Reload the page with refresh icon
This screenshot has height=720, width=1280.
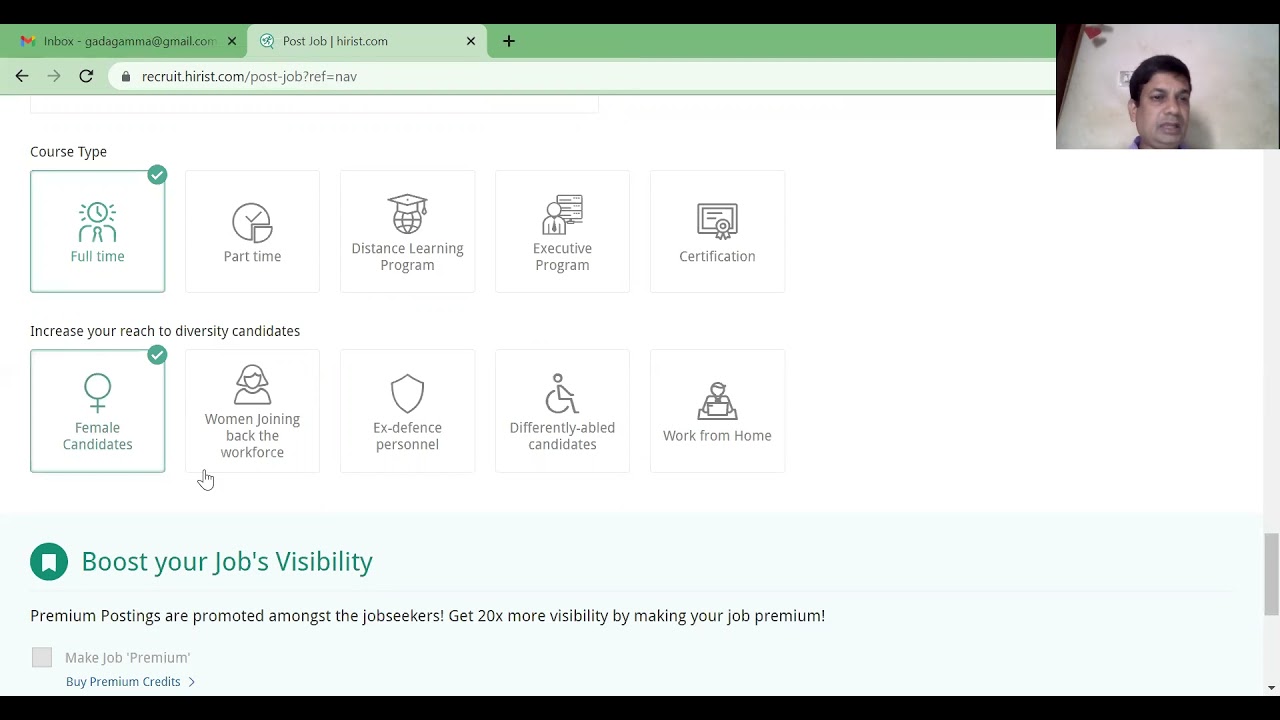click(x=86, y=76)
